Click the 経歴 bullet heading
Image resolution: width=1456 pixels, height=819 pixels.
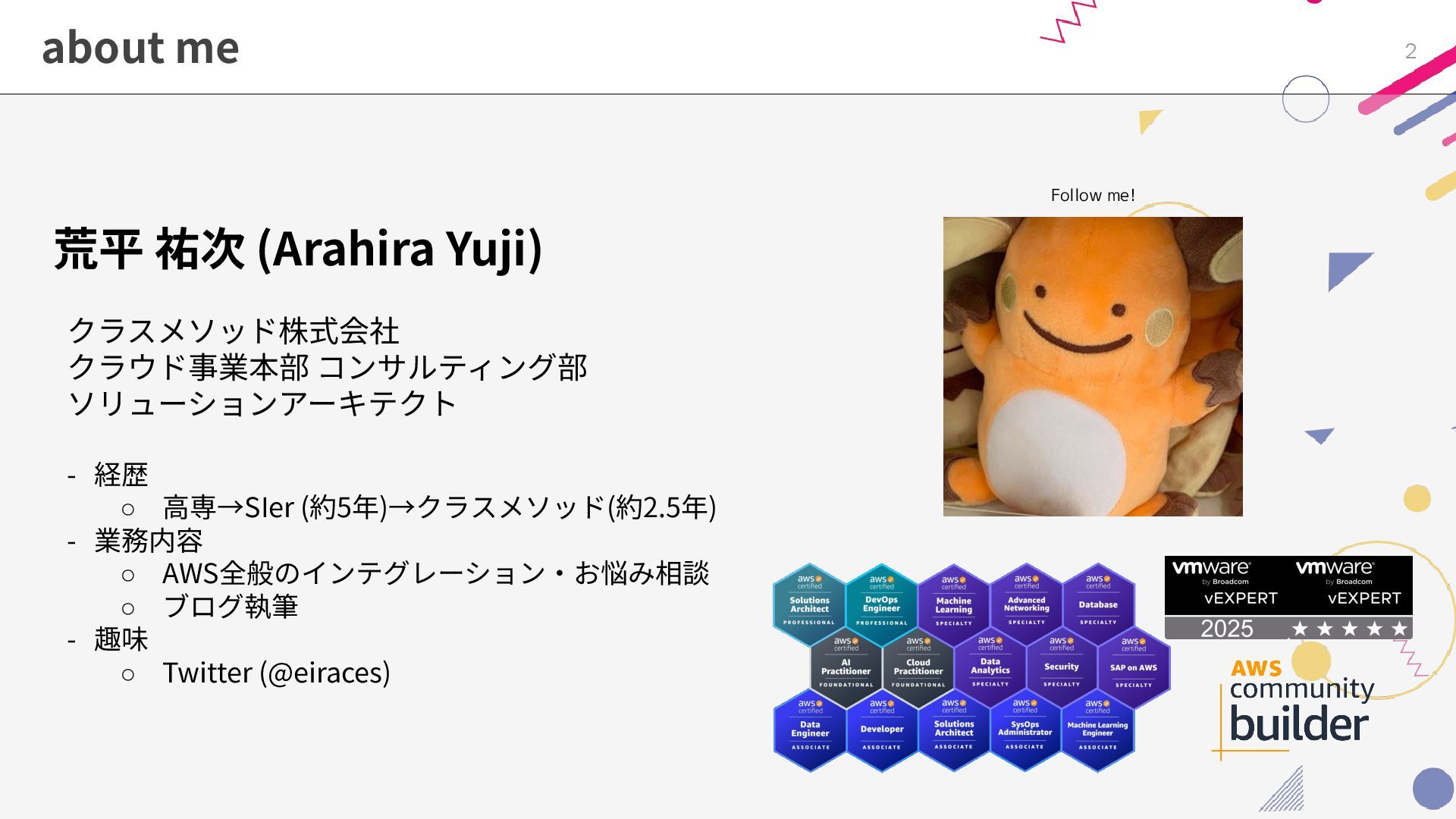click(121, 475)
